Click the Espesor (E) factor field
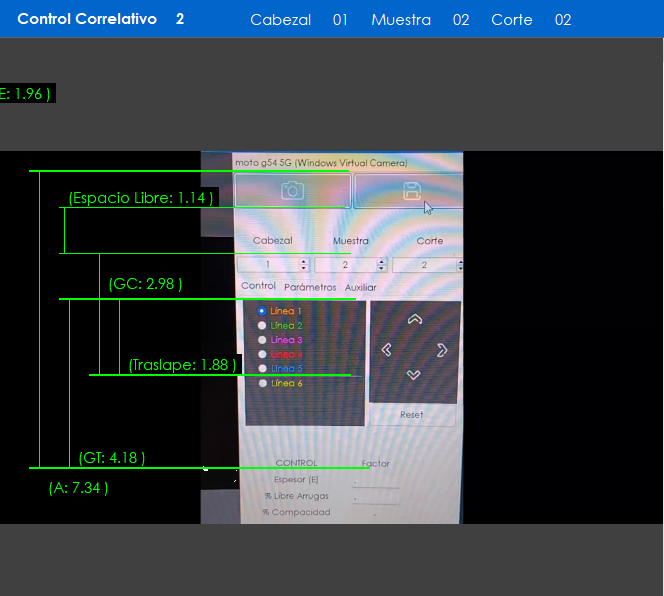The image size is (664, 596). click(x=376, y=481)
